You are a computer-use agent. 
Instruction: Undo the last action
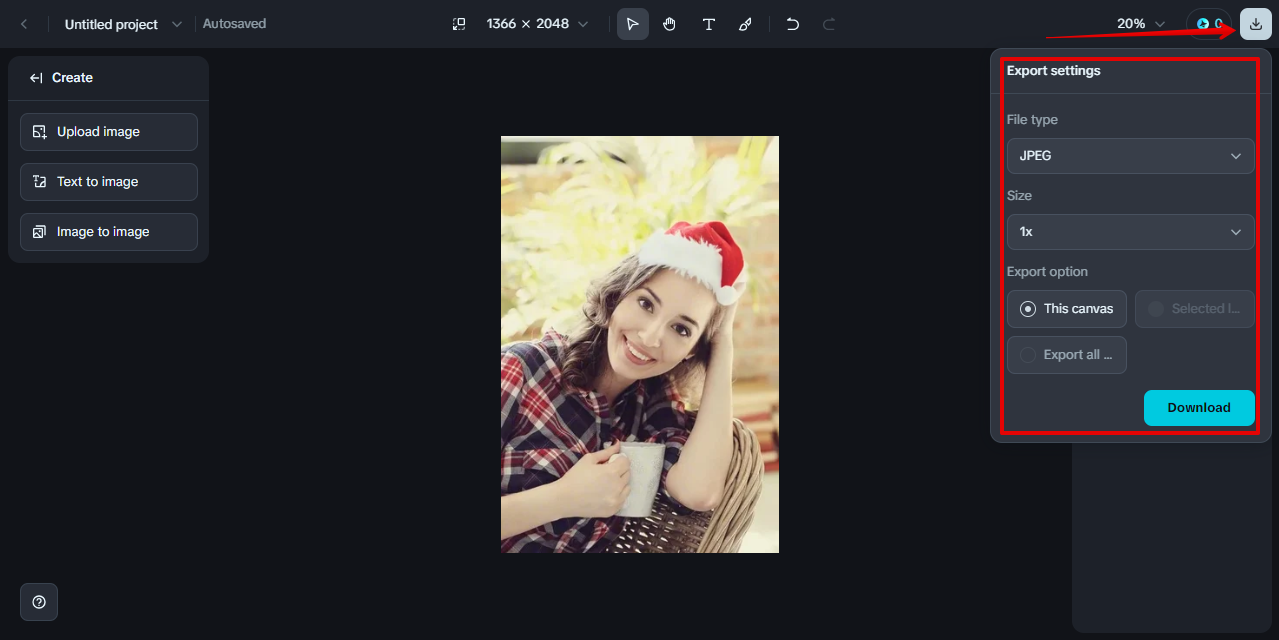click(793, 24)
